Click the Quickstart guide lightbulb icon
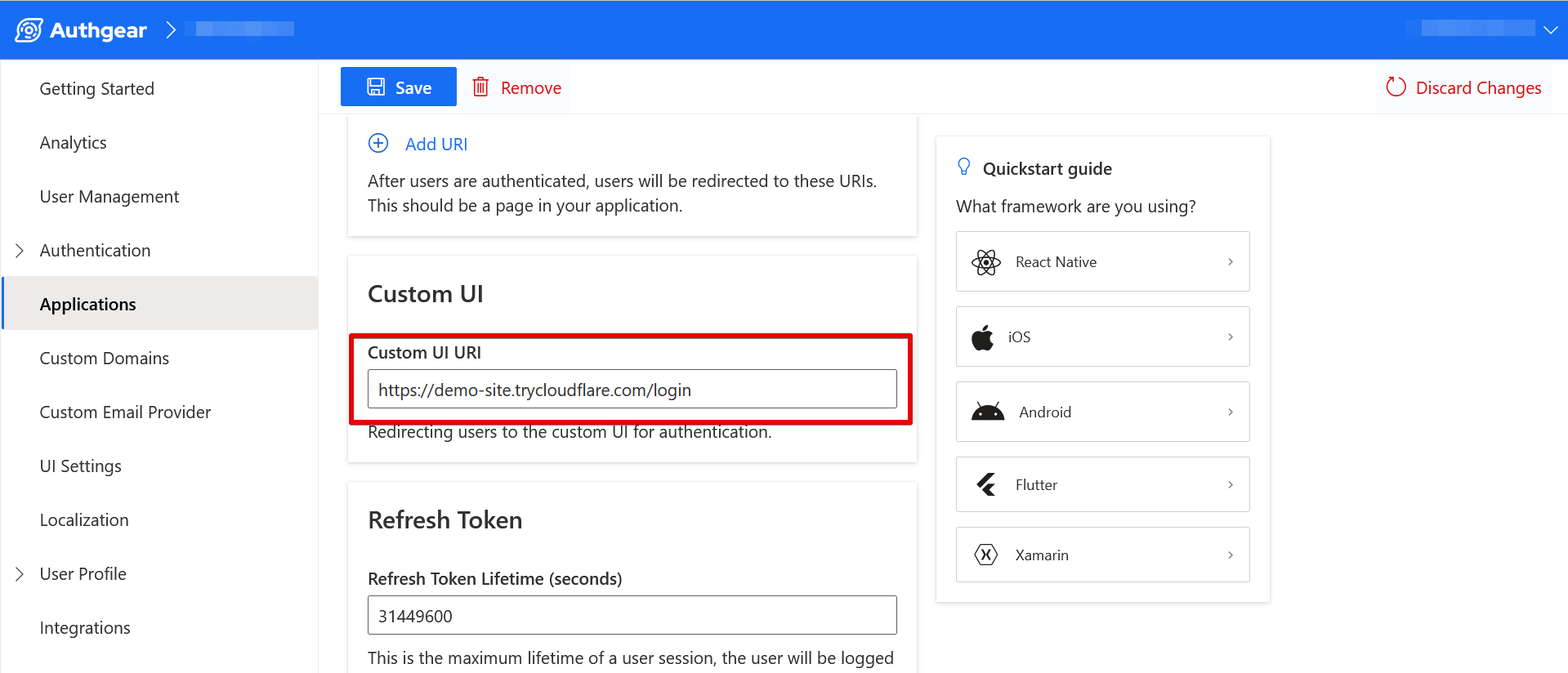 [x=964, y=167]
